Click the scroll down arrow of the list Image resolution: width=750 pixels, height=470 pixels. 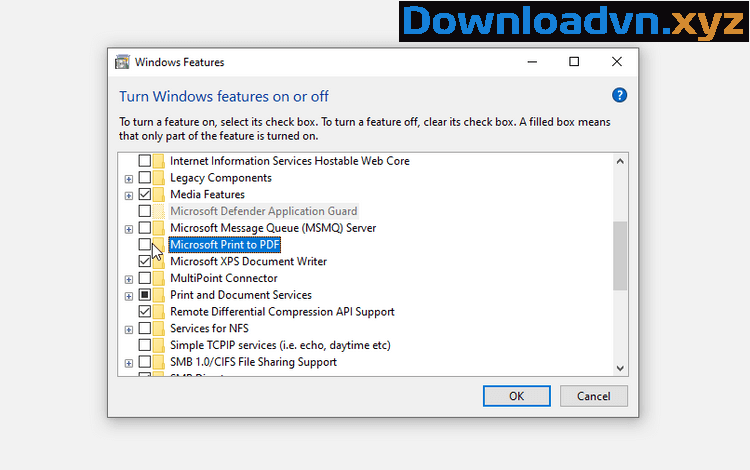pyautogui.click(x=620, y=368)
